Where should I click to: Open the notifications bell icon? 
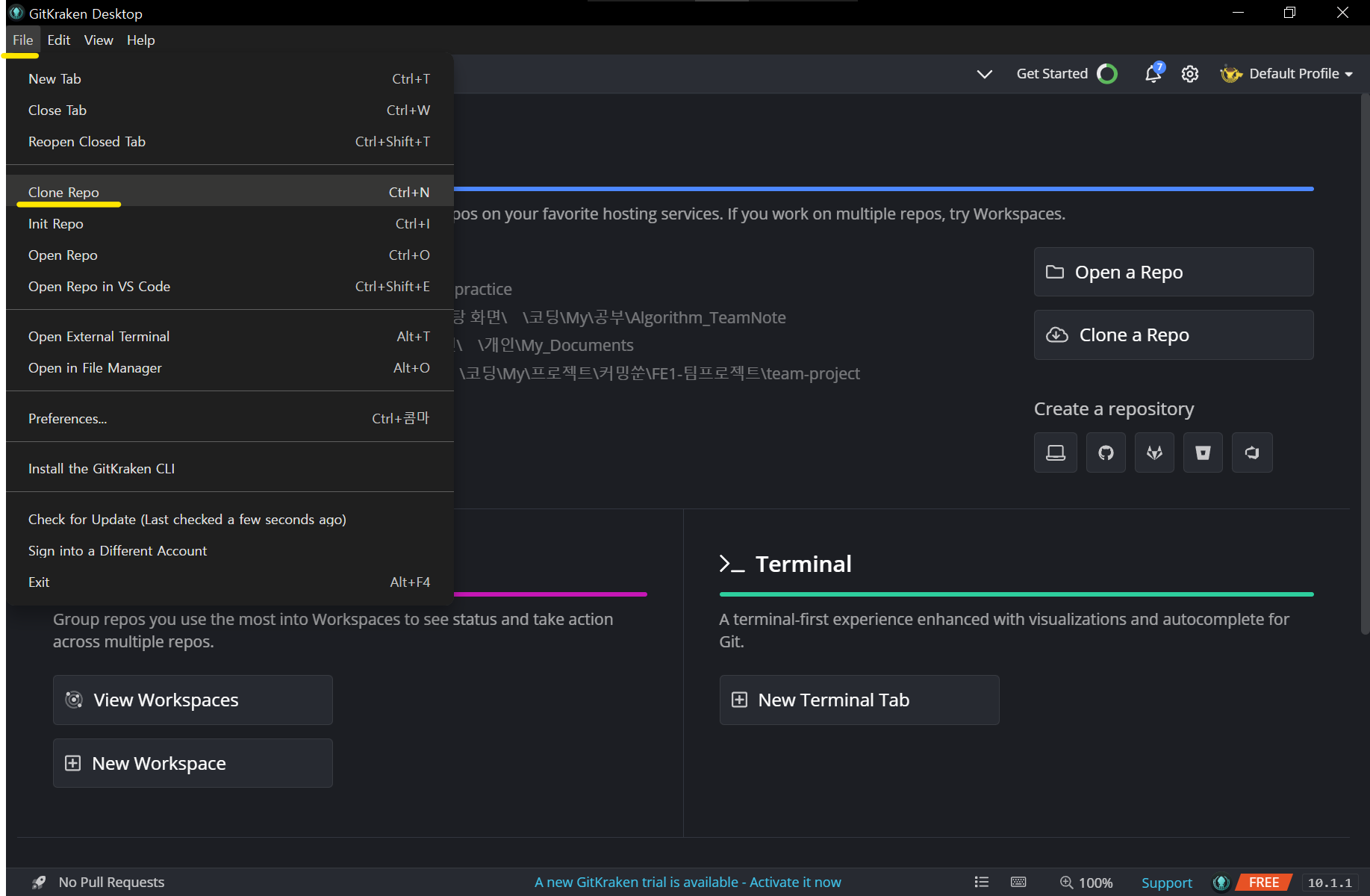(x=1153, y=73)
